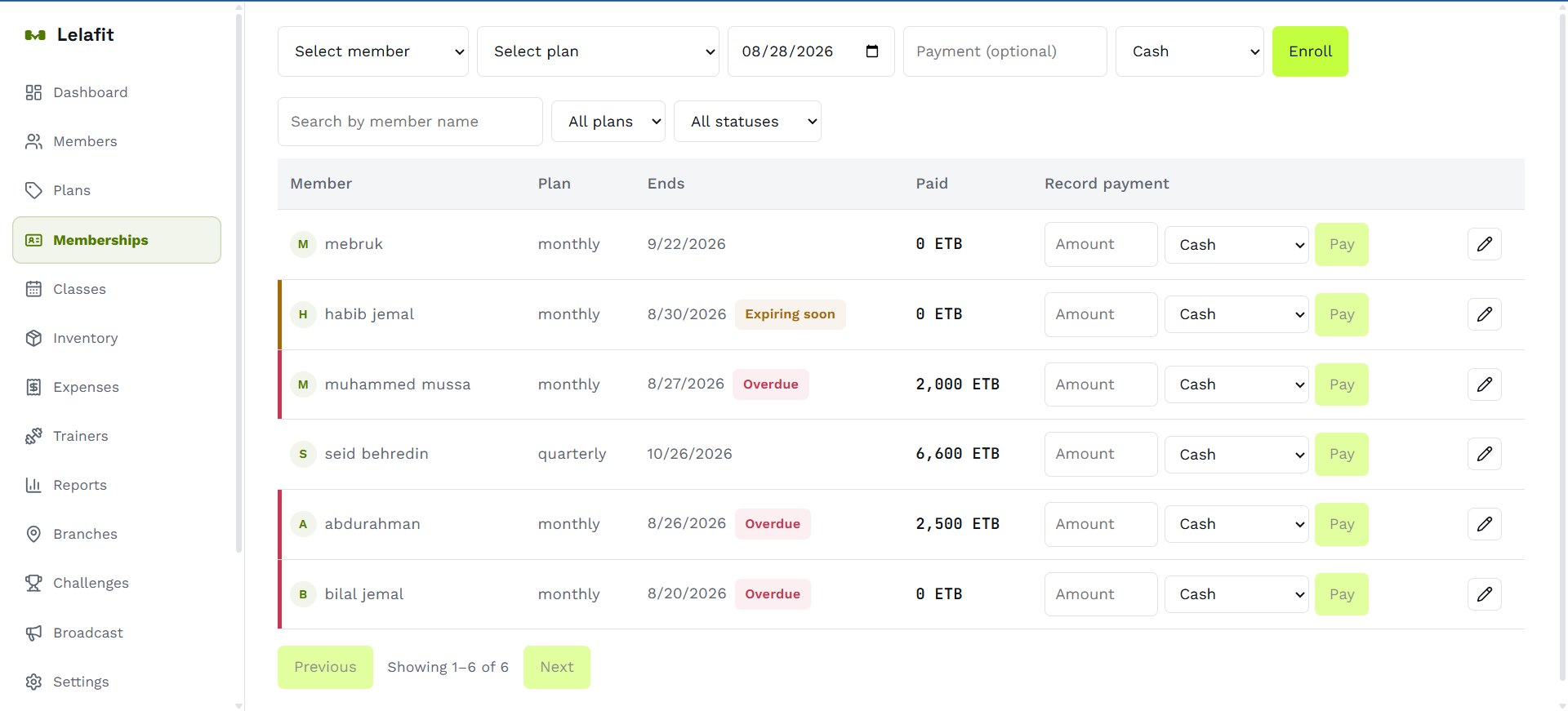Image resolution: width=1568 pixels, height=711 pixels.
Task: Click Overdue badge on bilal jemal row
Action: click(772, 594)
